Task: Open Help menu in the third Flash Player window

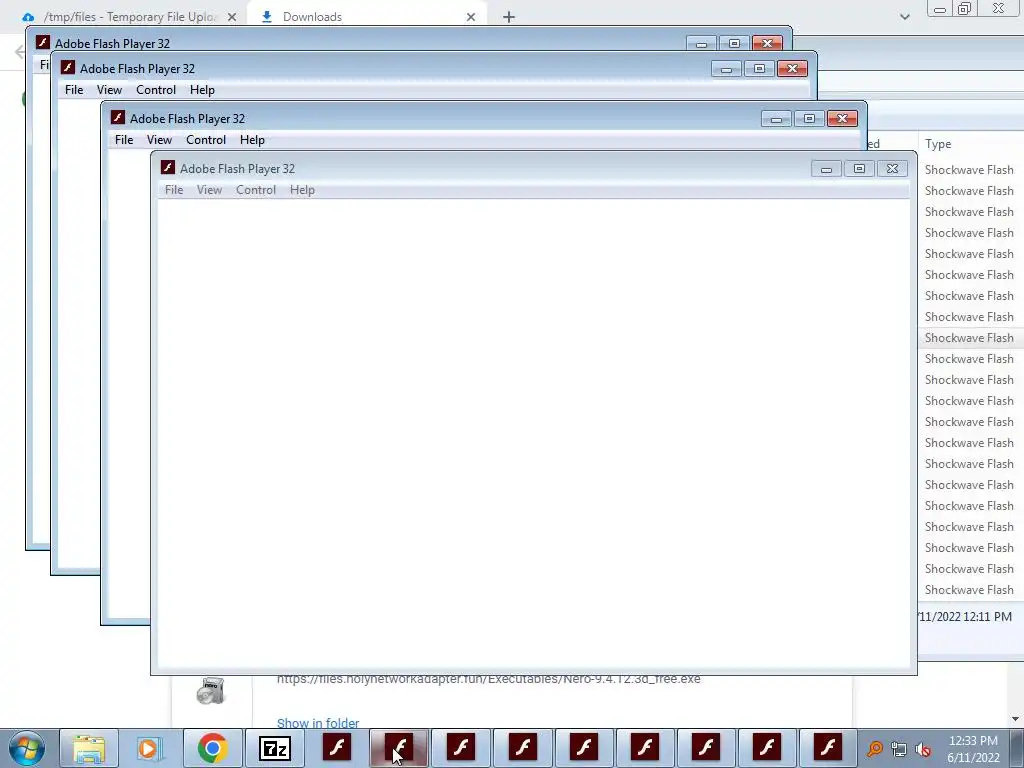Action: (x=252, y=140)
